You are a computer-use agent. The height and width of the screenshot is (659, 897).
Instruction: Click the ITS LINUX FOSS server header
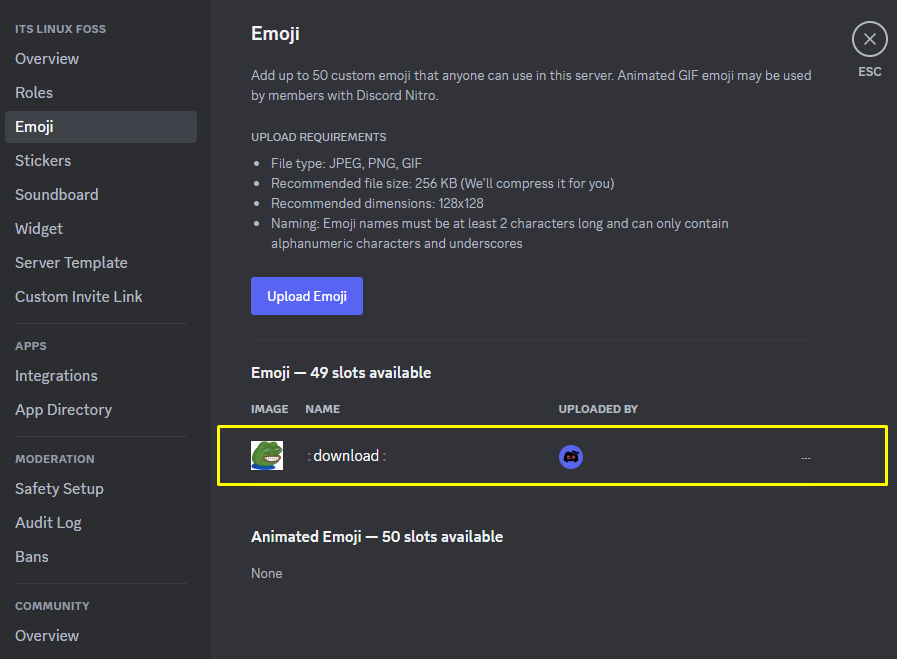click(60, 29)
